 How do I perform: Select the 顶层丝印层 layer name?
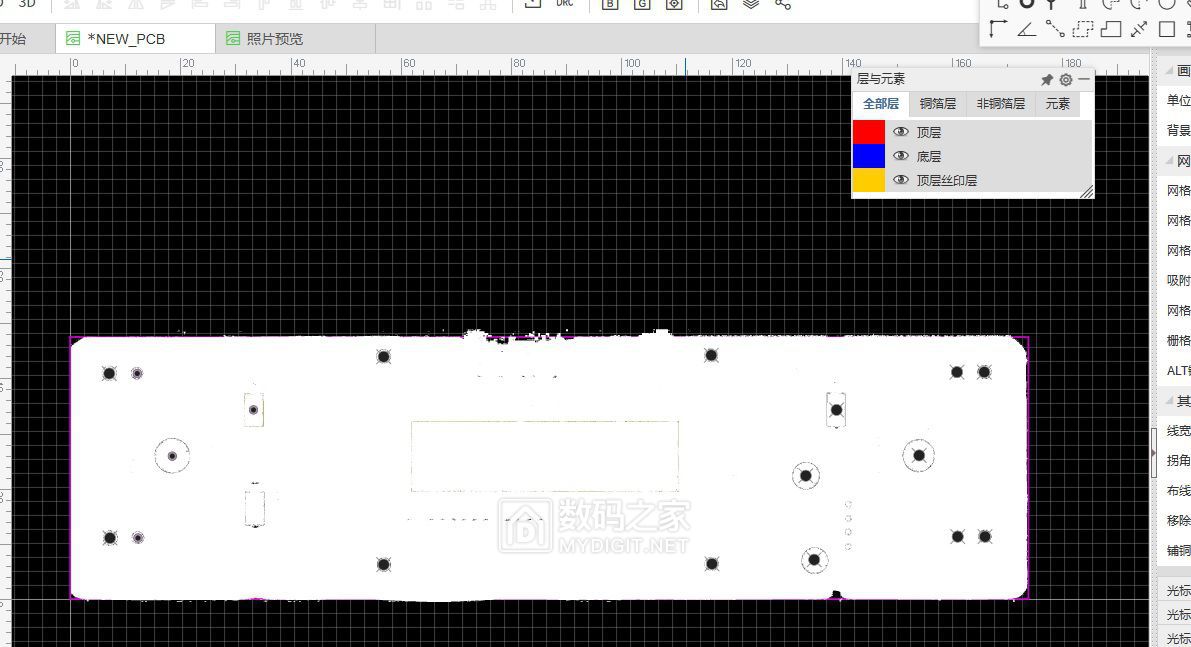point(946,181)
